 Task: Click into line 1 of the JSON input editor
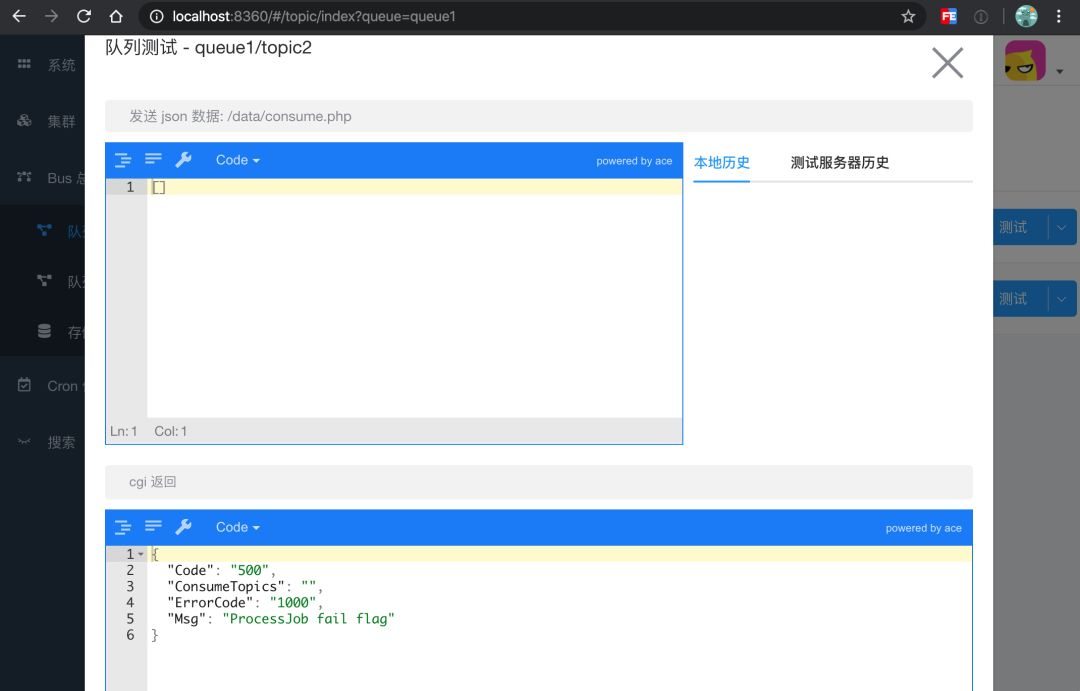coord(415,187)
